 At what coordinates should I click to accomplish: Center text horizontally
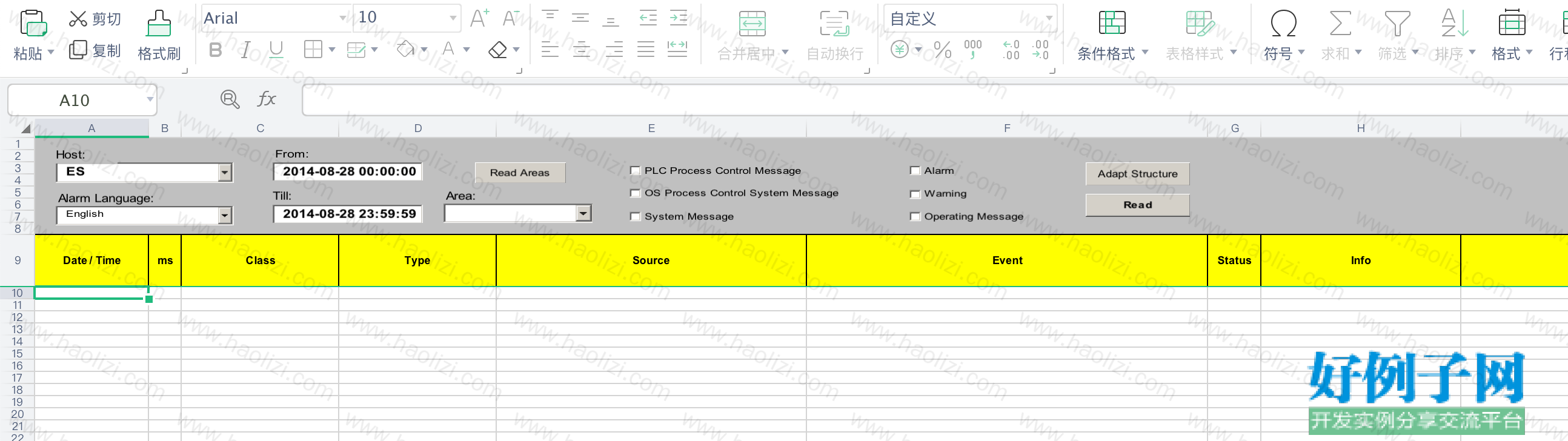(582, 49)
